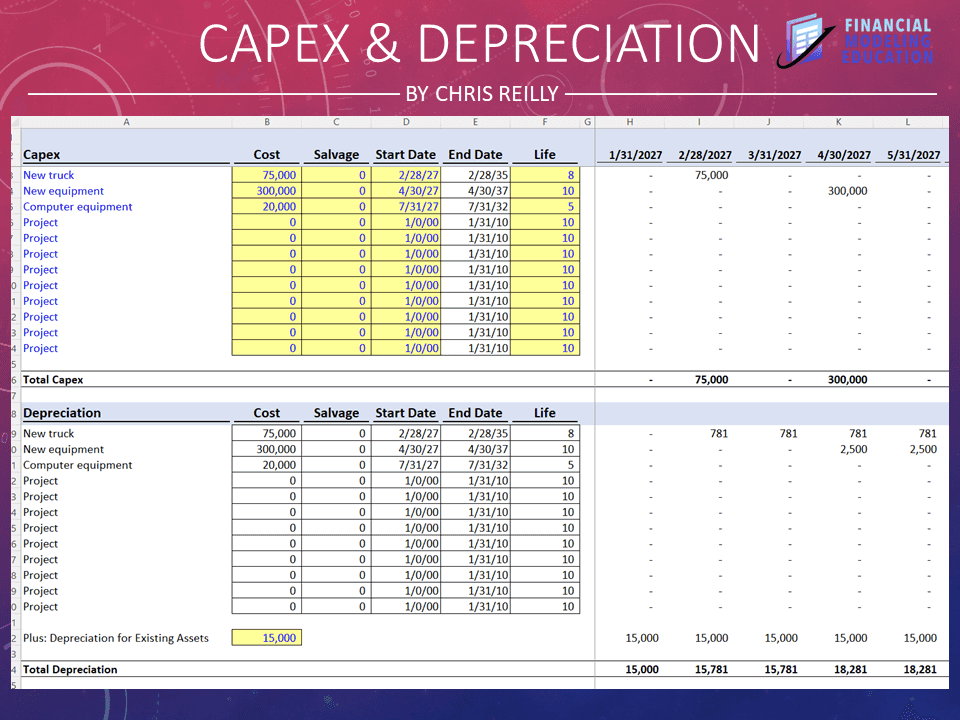This screenshot has height=720, width=960.
Task: Click the Depreciation section heading
Action: pyautogui.click(x=62, y=413)
